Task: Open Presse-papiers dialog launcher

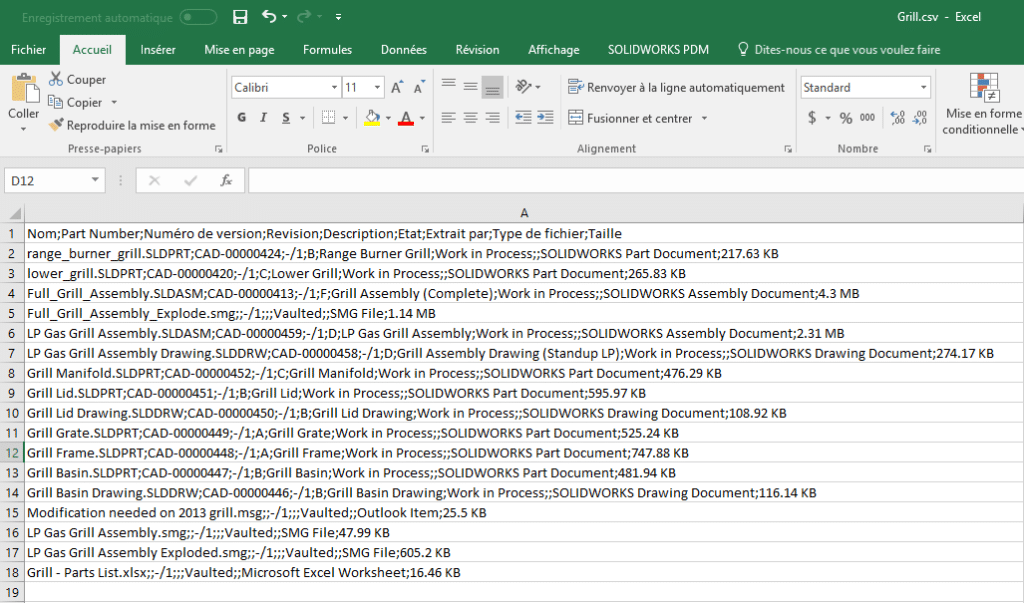Action: pos(219,150)
